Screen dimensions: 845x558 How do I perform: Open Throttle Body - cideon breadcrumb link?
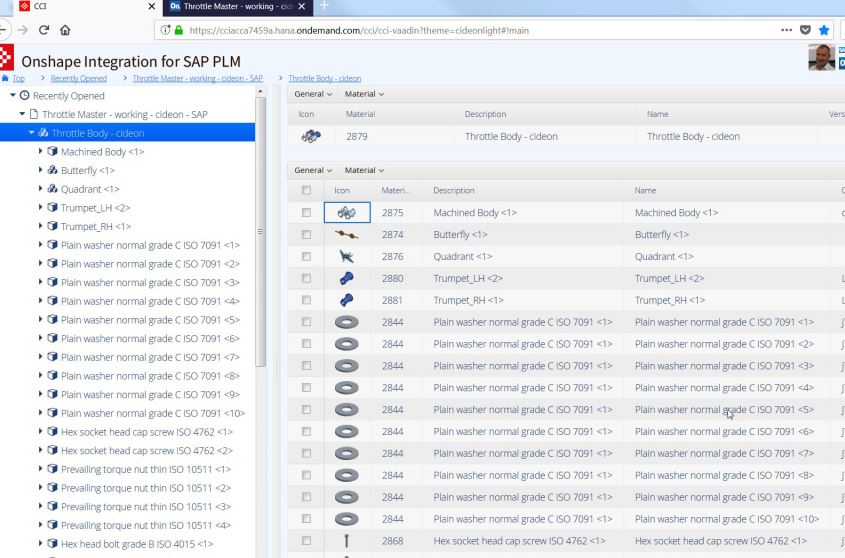point(324,78)
